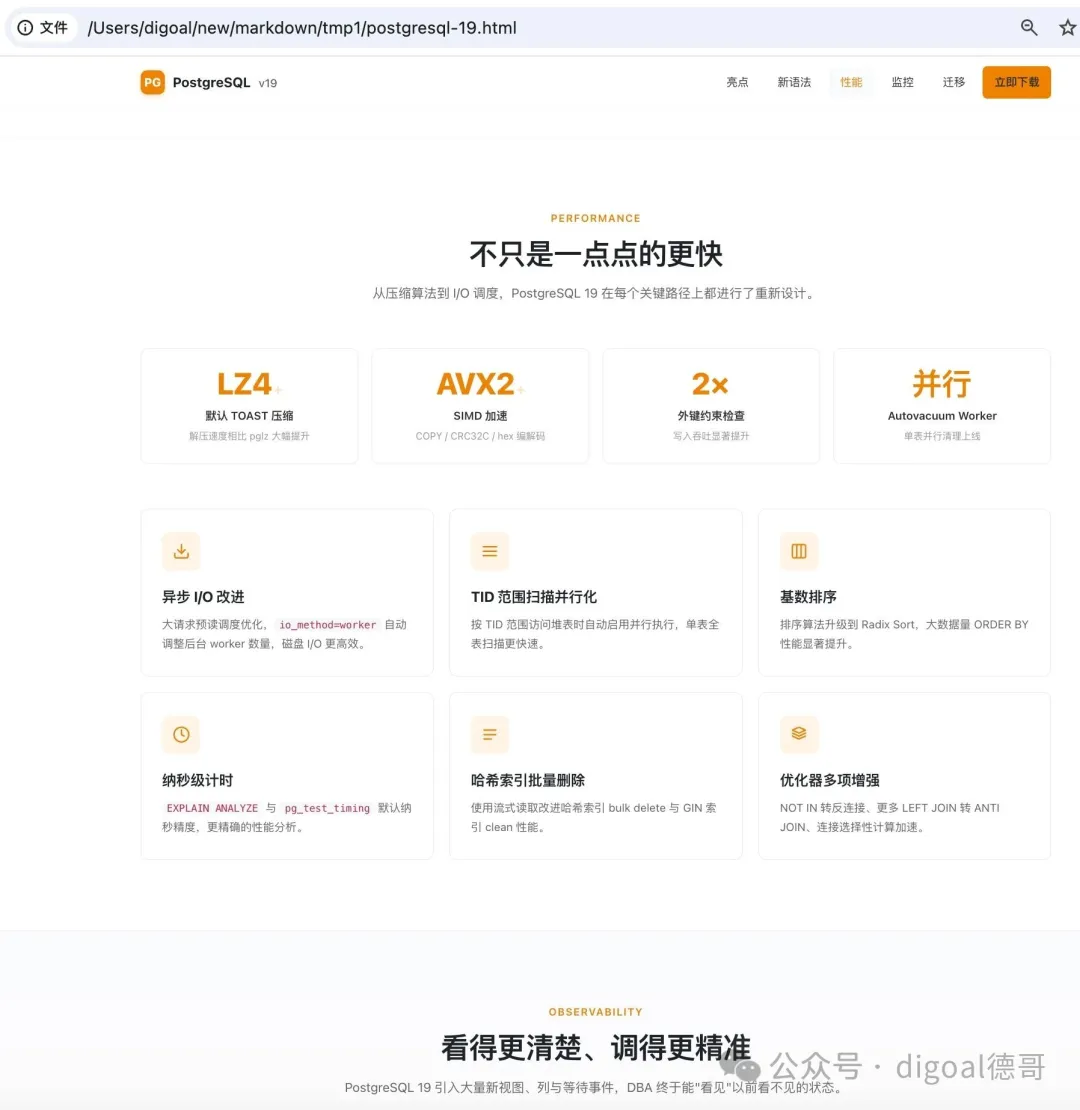
Task: Click the site info icon in address bar
Action: point(25,28)
